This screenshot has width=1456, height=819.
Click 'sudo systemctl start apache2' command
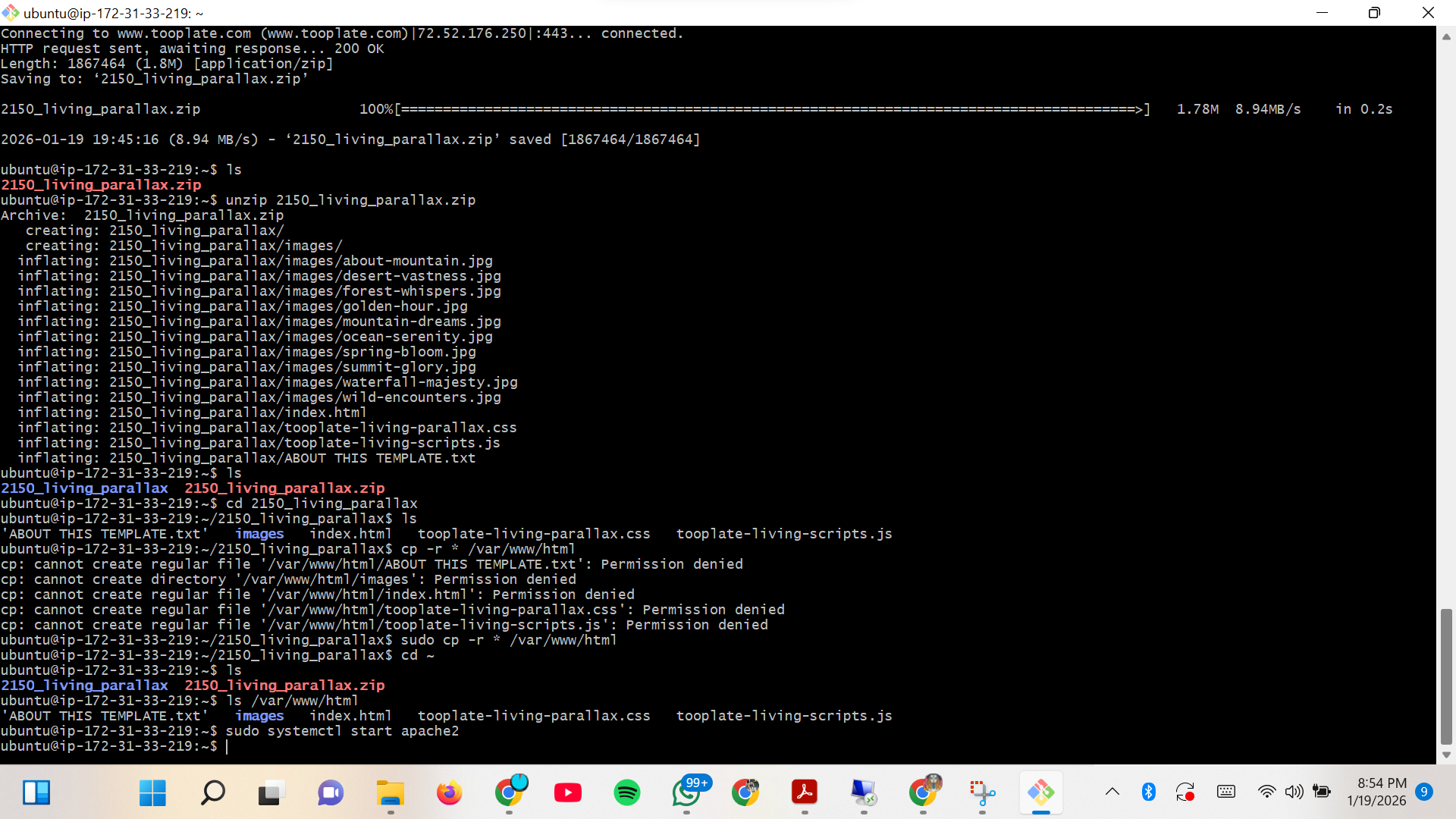342,731
